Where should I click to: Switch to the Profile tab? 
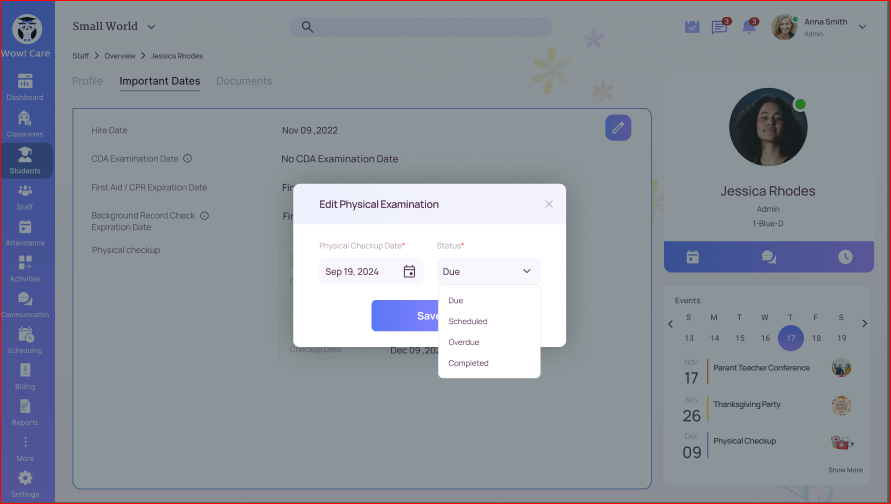[87, 81]
